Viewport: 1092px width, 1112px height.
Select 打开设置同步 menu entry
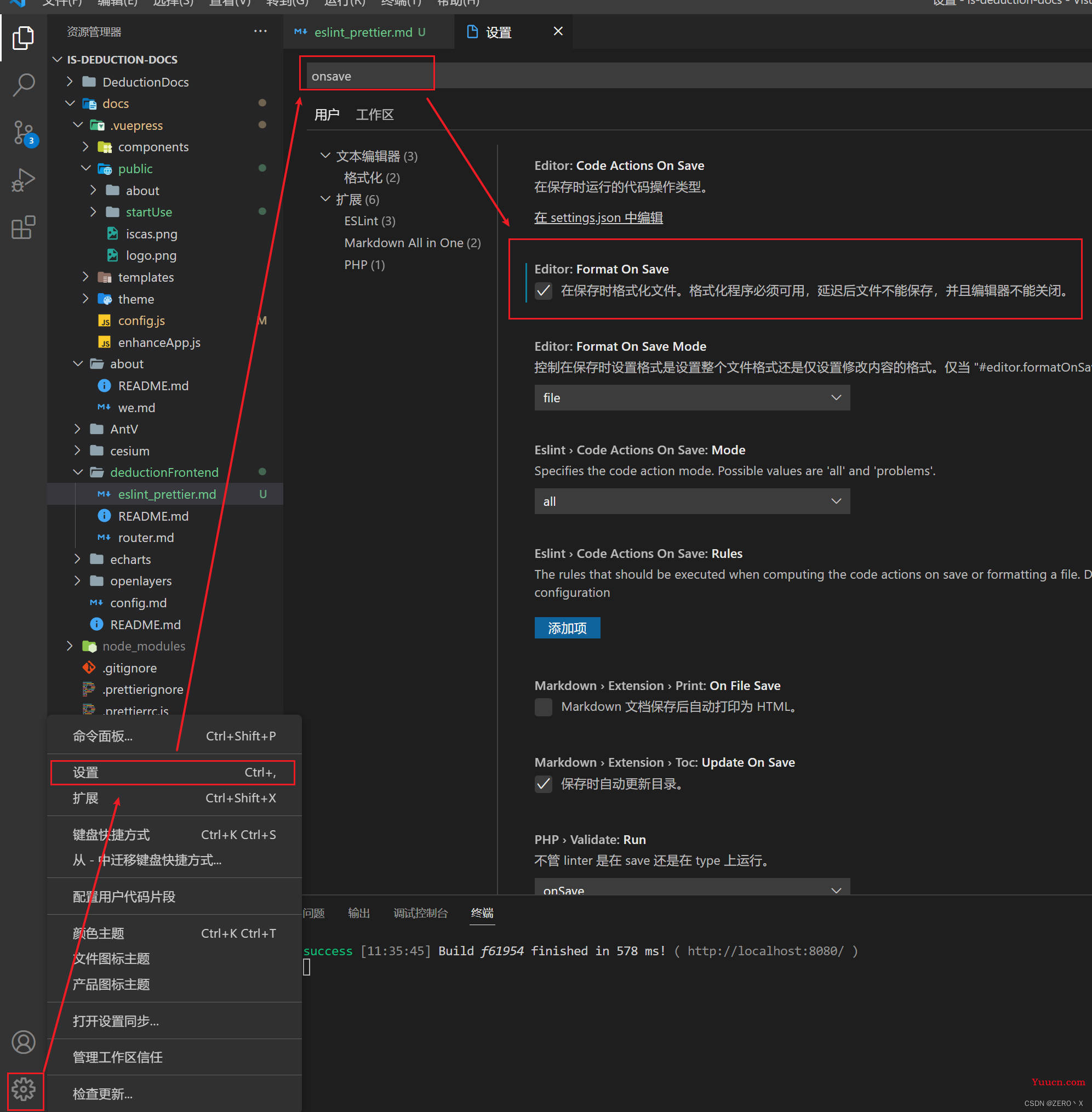click(x=174, y=1021)
